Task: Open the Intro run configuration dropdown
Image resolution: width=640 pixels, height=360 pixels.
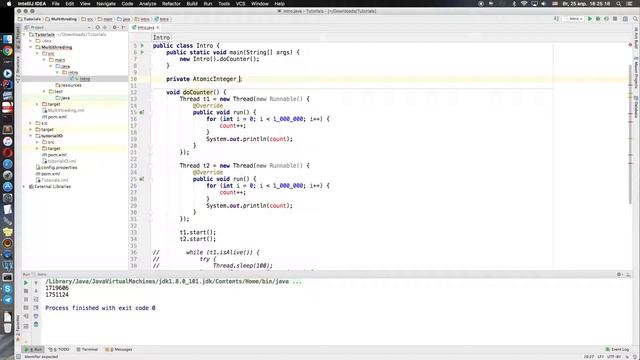Action: point(575,19)
